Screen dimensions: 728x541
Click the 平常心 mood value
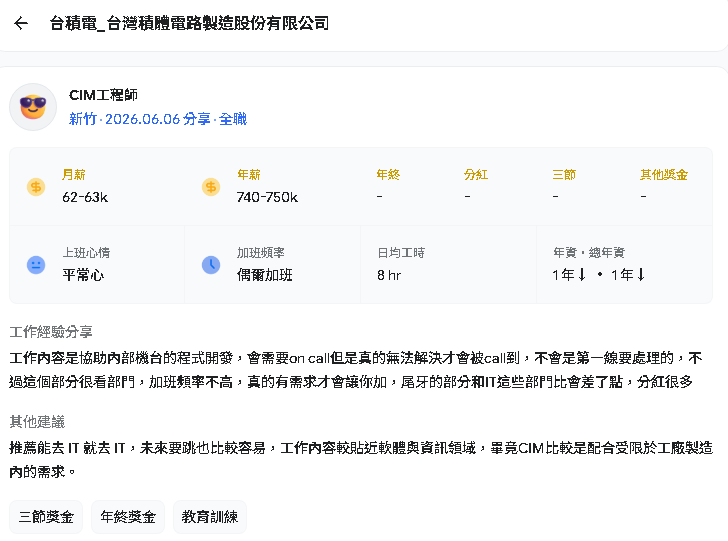[x=83, y=275]
